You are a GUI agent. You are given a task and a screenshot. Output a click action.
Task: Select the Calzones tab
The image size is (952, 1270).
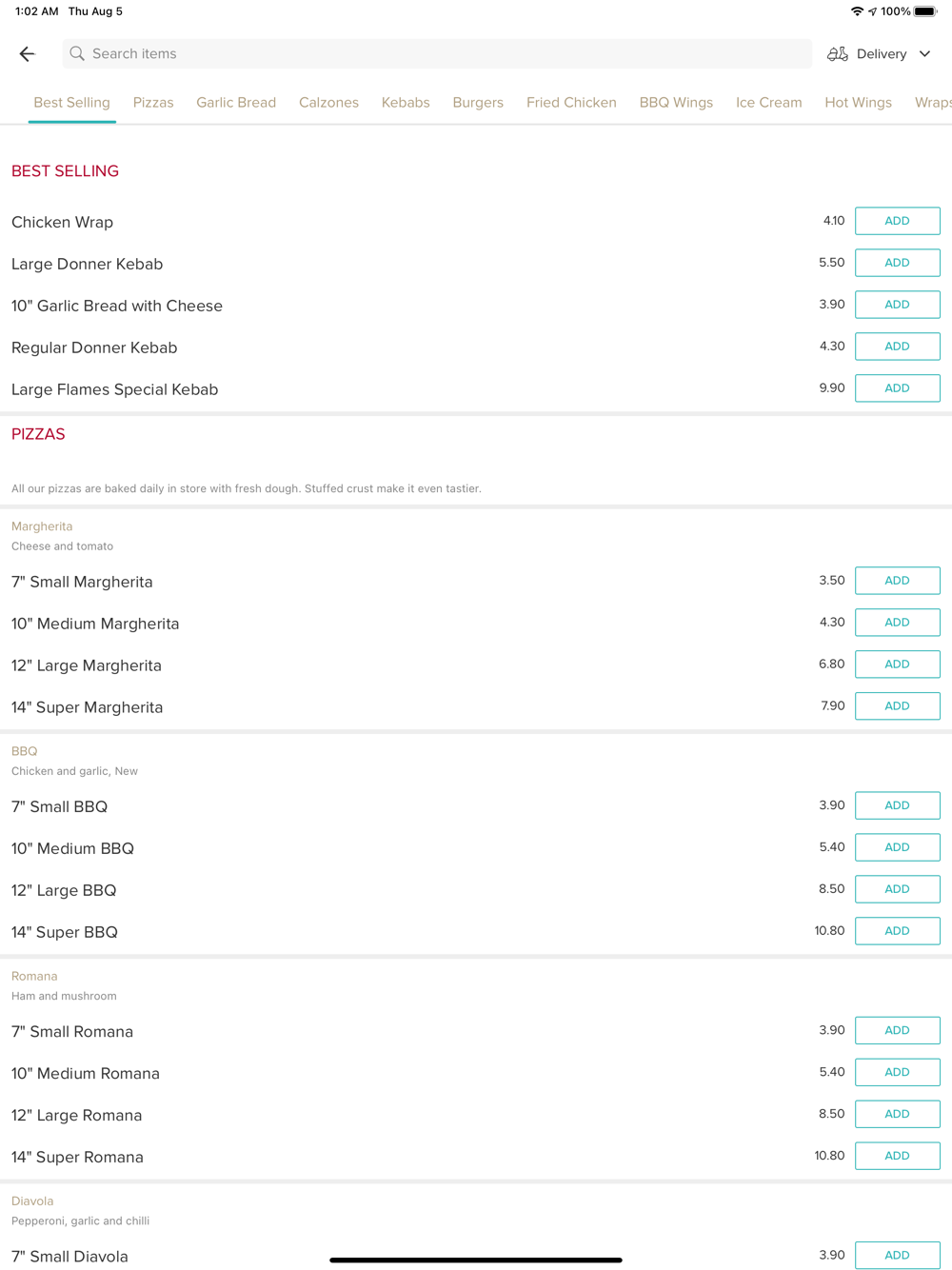(x=328, y=103)
